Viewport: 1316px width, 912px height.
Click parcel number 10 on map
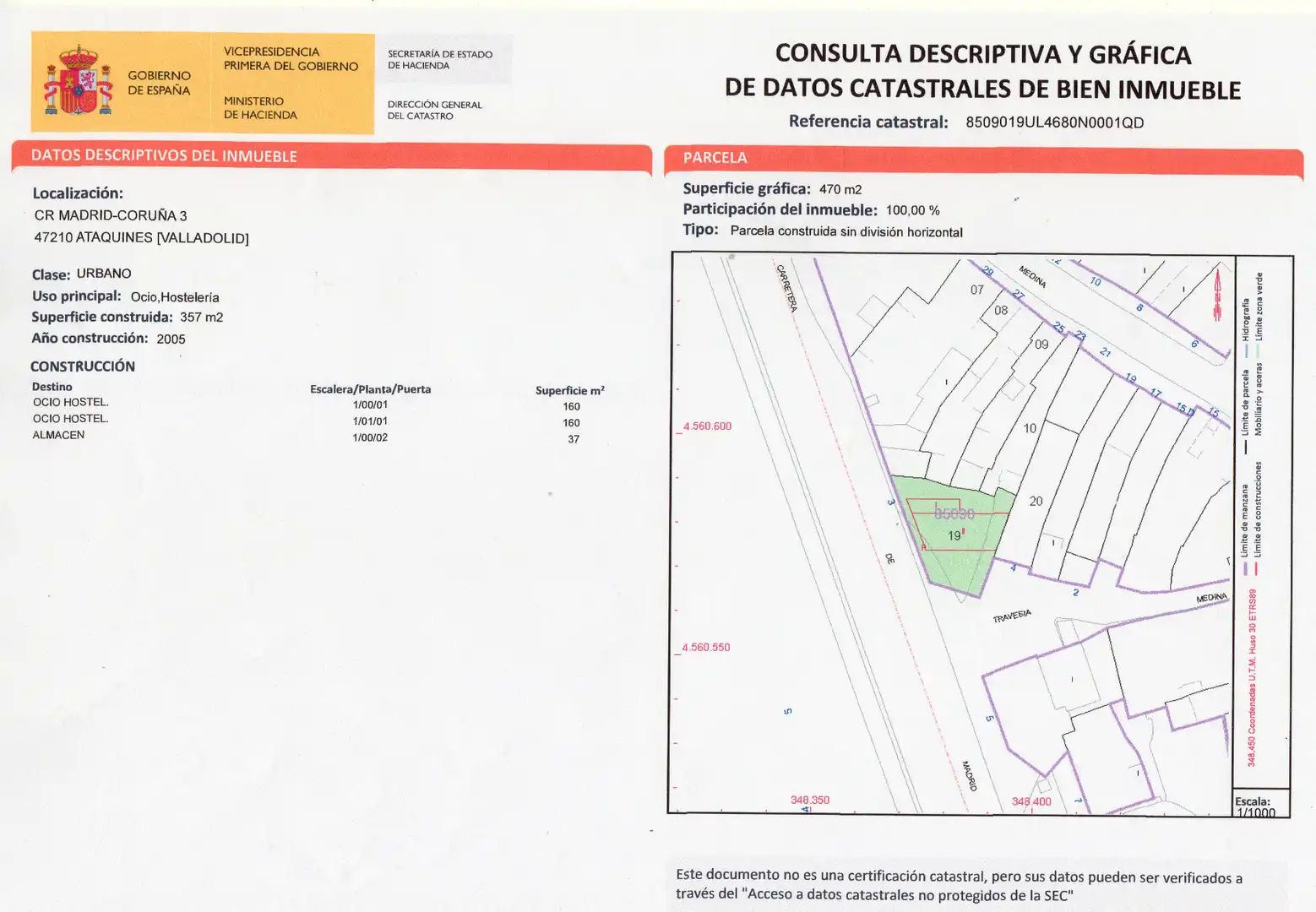pos(1030,429)
